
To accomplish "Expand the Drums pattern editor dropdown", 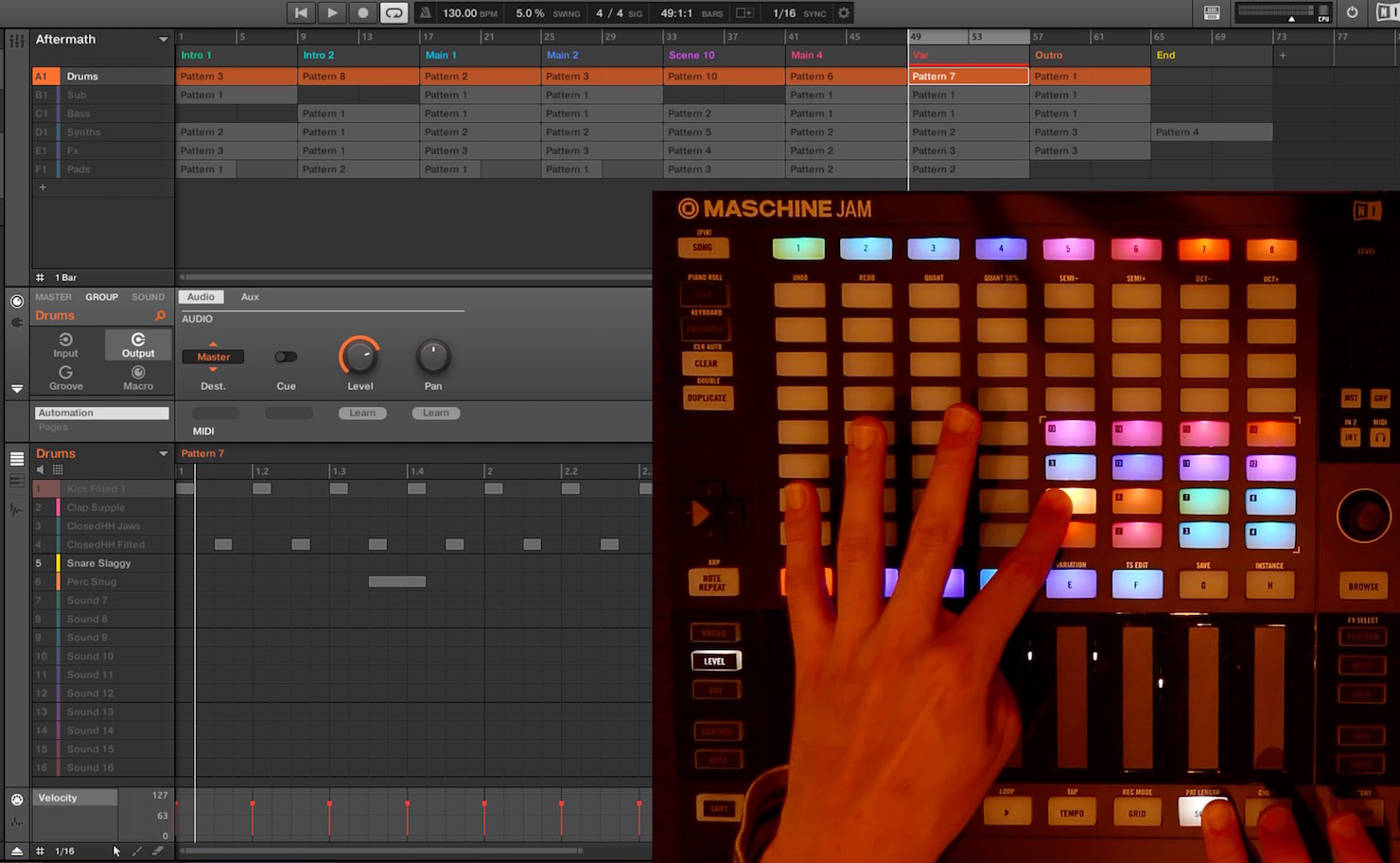I will tap(163, 454).
